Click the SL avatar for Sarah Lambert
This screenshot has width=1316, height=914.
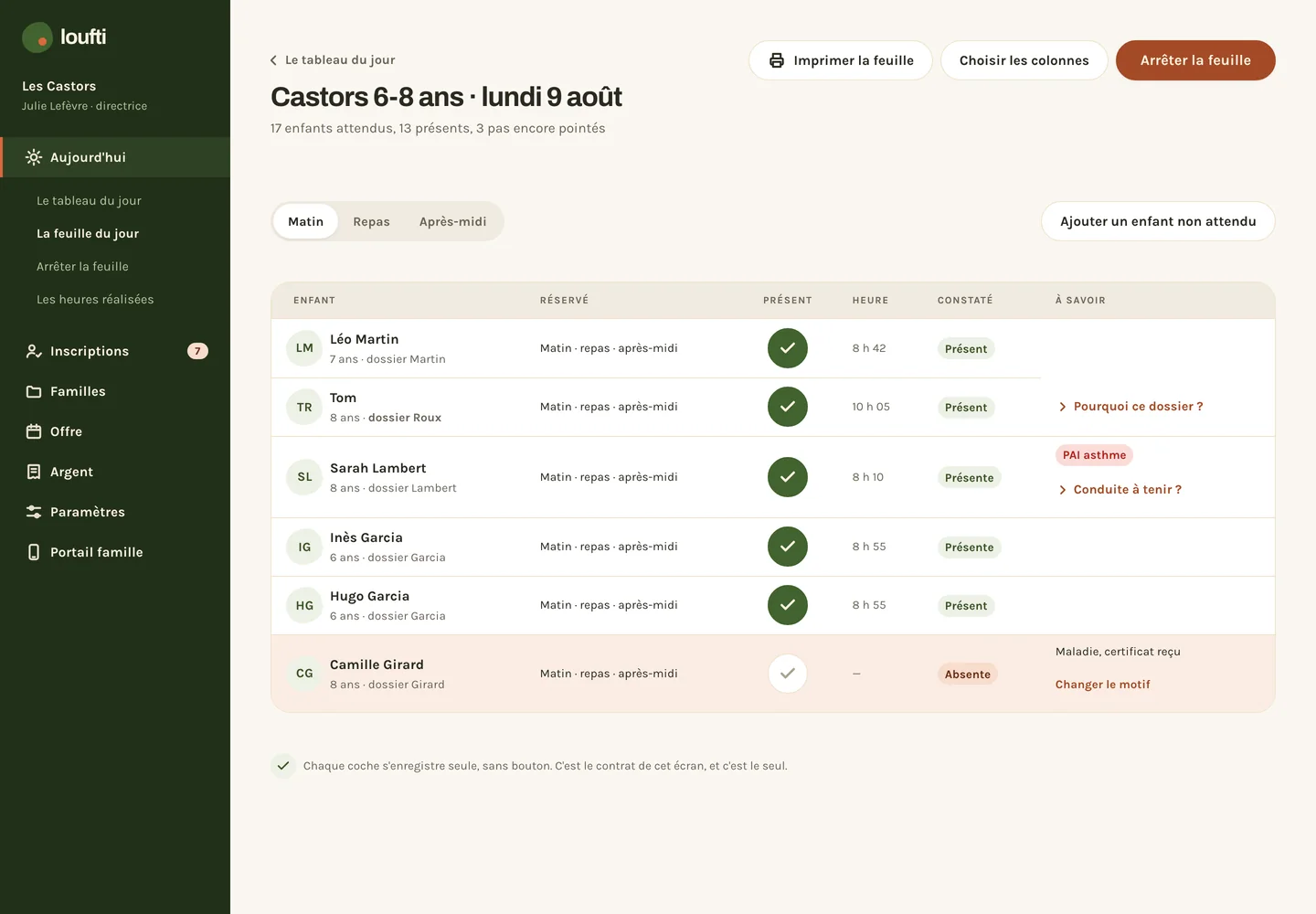[304, 477]
